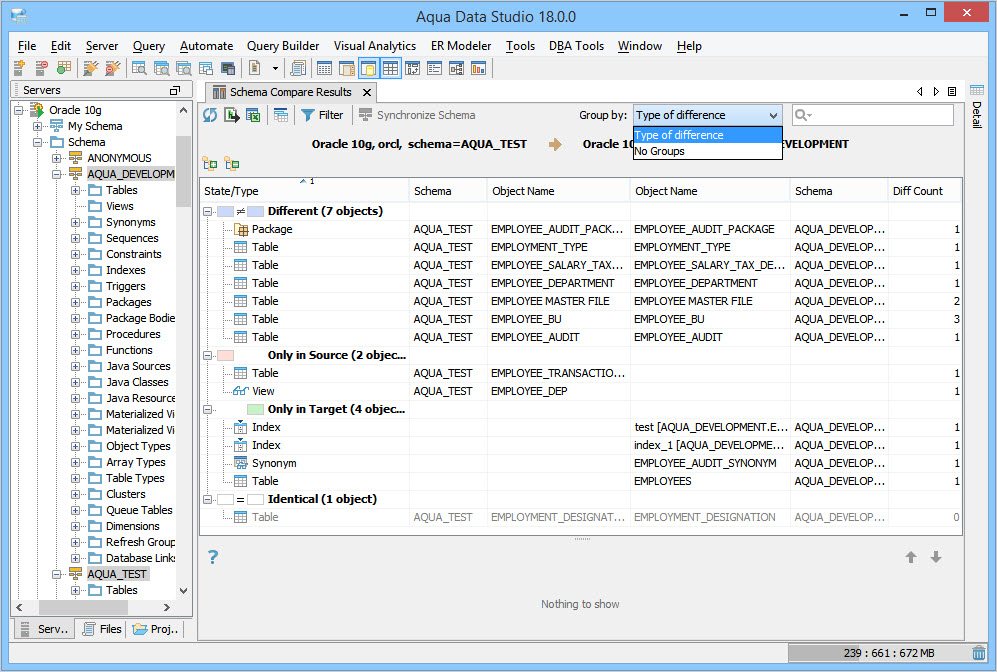Click the new script document toolbar icon
The height and width of the screenshot is (672, 997).
coord(254,67)
